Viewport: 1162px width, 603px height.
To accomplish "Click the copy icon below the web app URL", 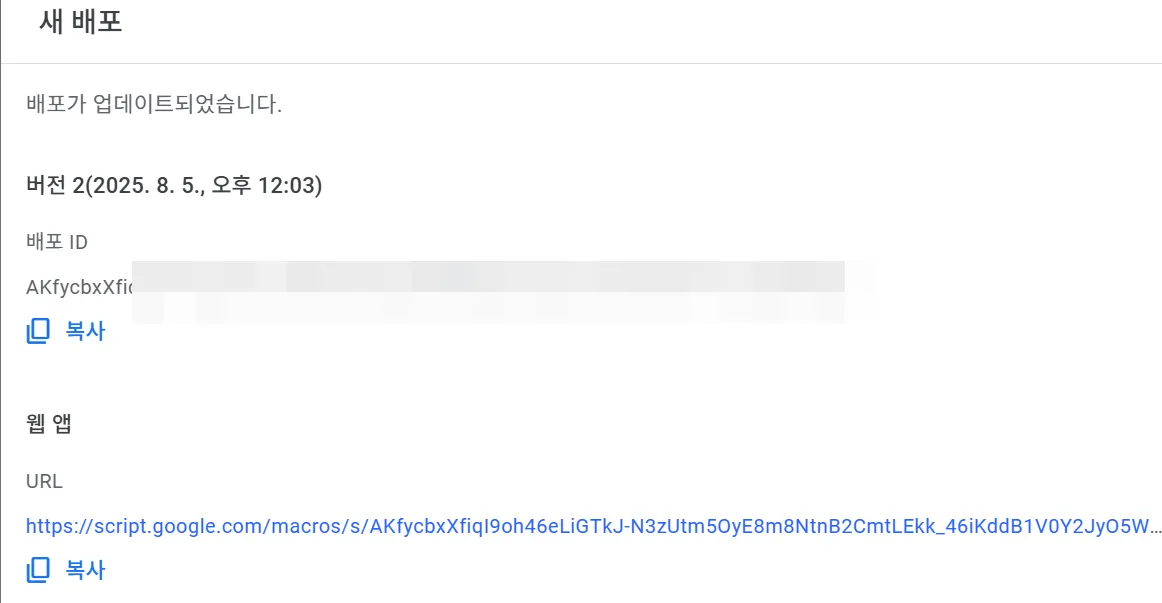I will [37, 571].
